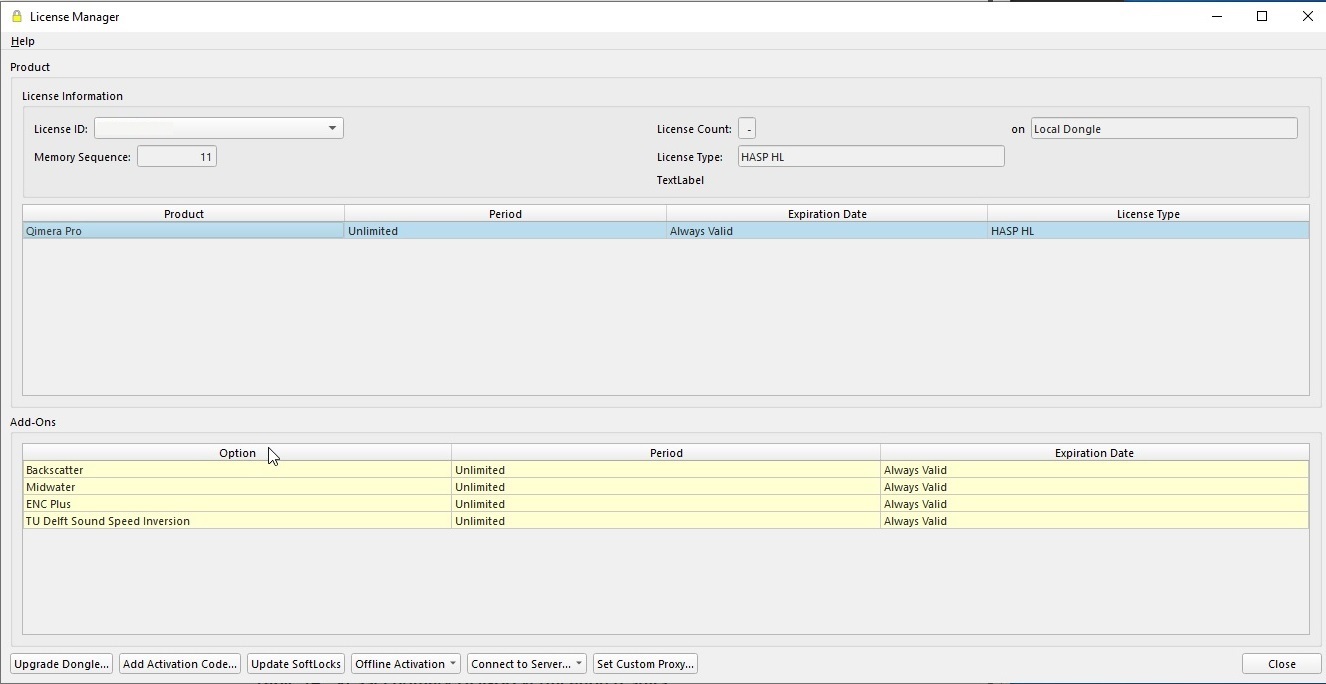
Task: Click the Upgrade Dongle button
Action: click(x=61, y=664)
